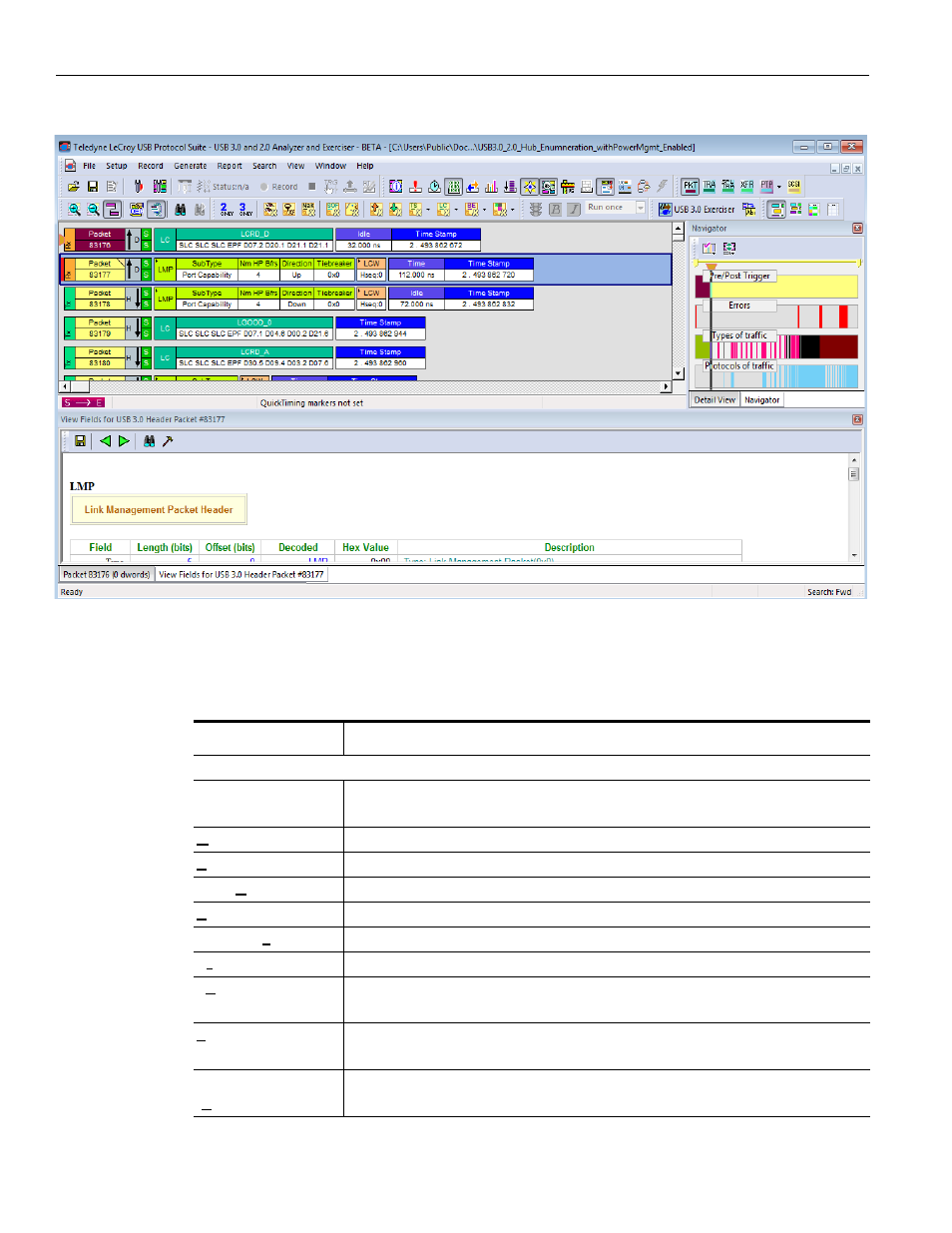
Task: Click the 'S → E' marker indicator in status strip
Action: (83, 403)
